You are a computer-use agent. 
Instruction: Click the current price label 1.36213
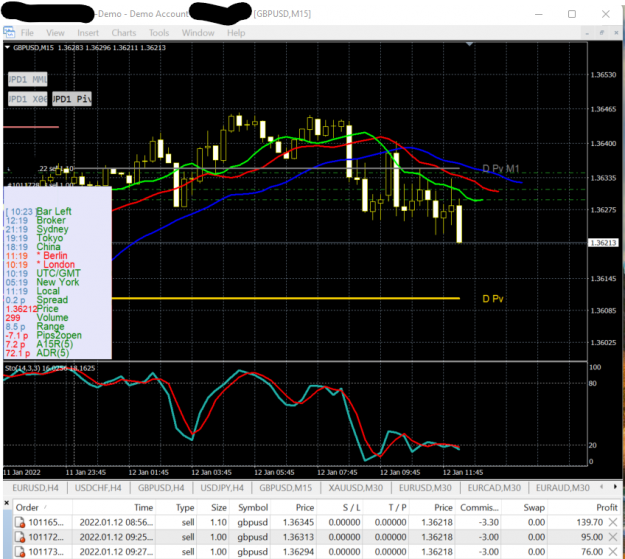pyautogui.click(x=603, y=243)
